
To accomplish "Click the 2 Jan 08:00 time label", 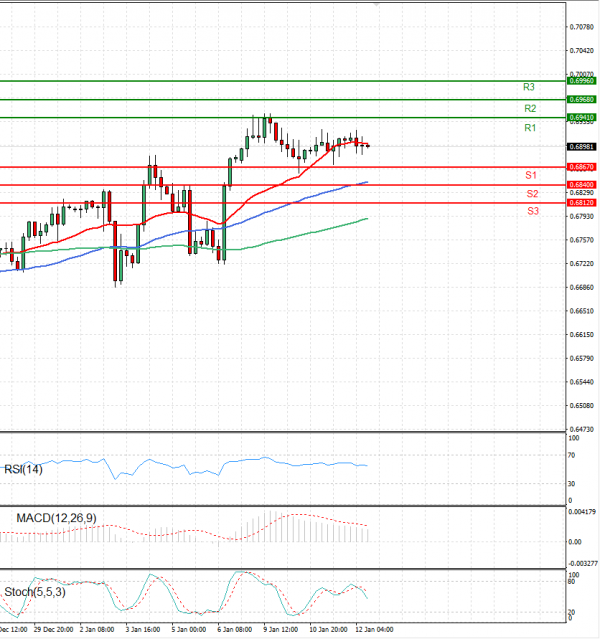I will click(x=97, y=630).
